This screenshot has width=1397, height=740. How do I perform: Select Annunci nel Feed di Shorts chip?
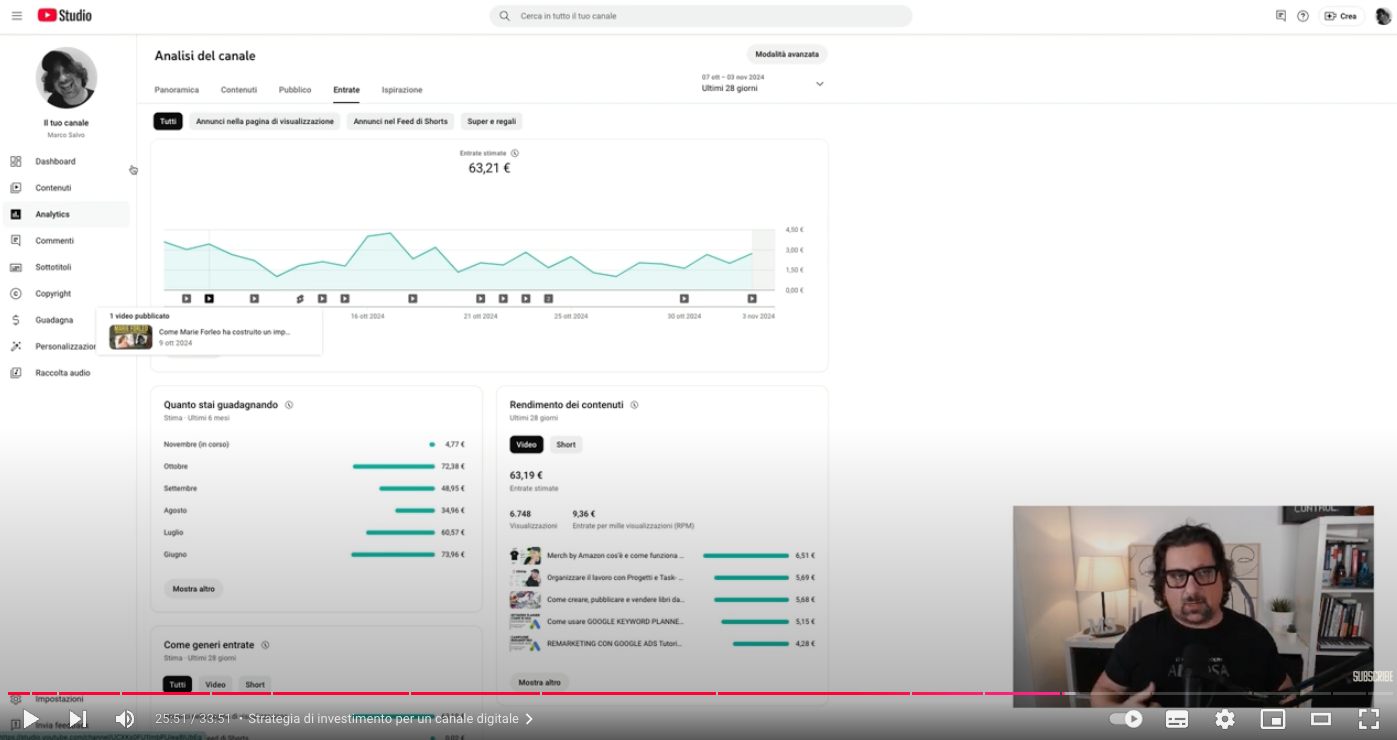[x=400, y=121]
